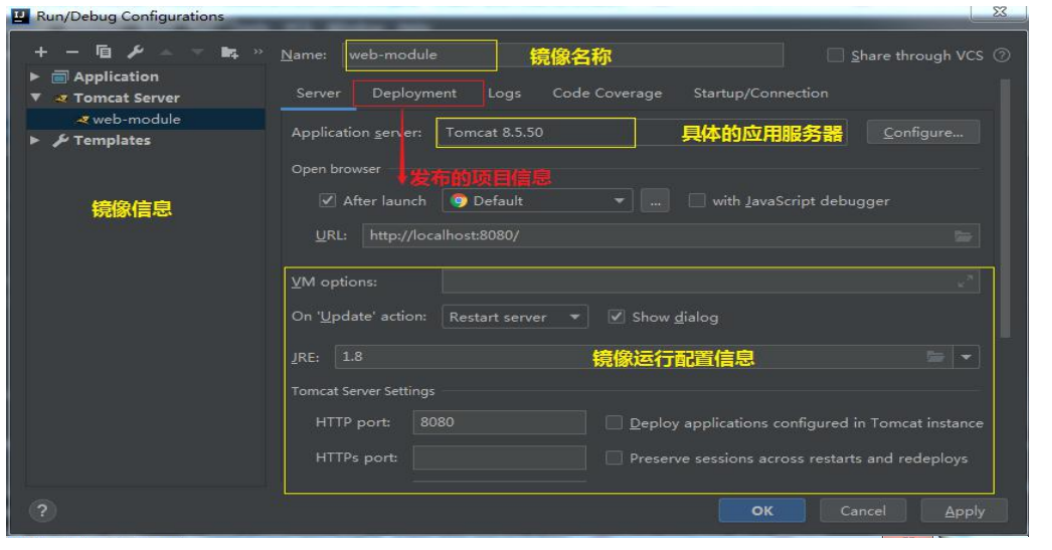Switch to the Code Coverage tab
Viewport: 1052px width, 550px height.
pyautogui.click(x=607, y=93)
